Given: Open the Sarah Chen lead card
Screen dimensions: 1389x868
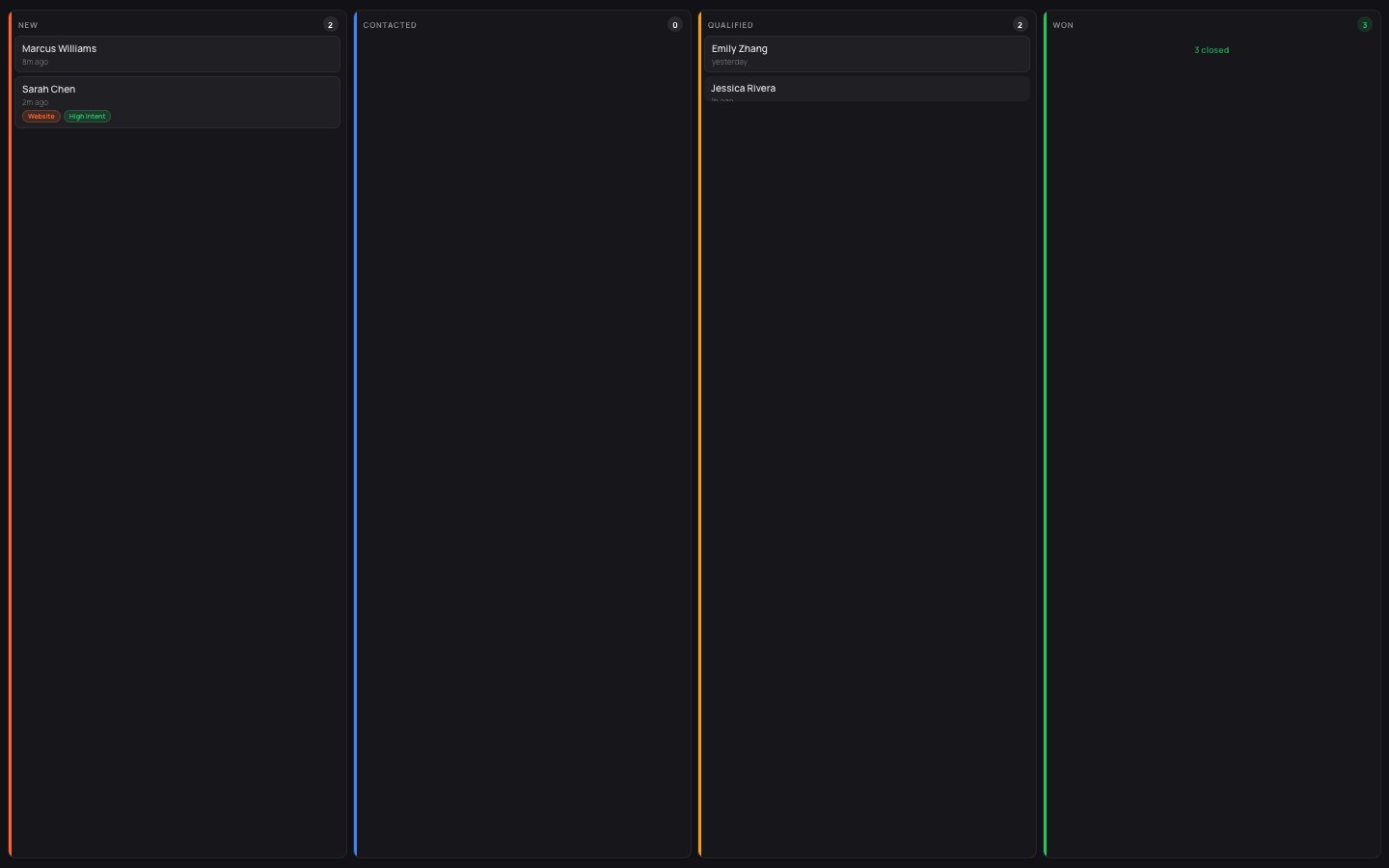Looking at the screenshot, I should (177, 101).
